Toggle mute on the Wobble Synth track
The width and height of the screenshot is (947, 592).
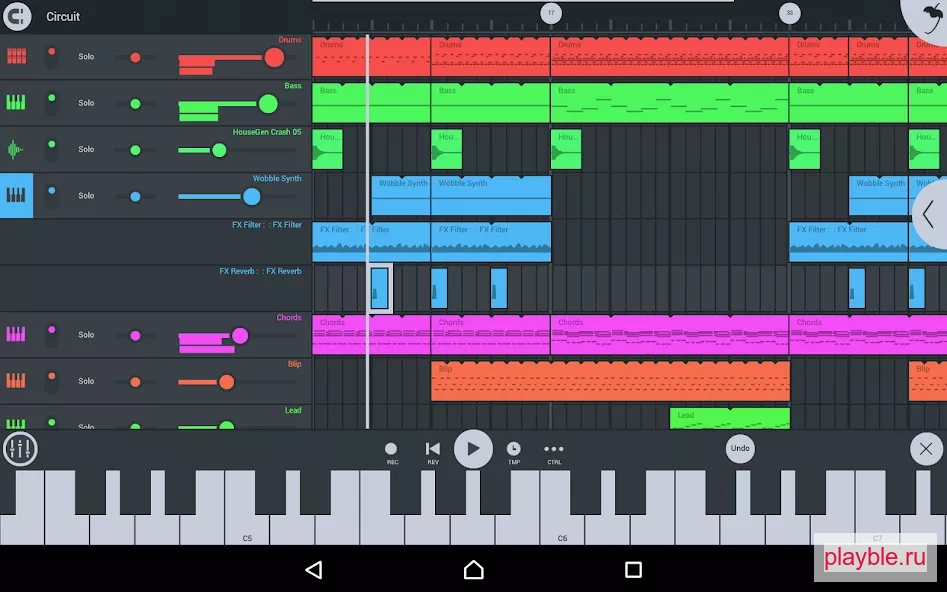(52, 196)
